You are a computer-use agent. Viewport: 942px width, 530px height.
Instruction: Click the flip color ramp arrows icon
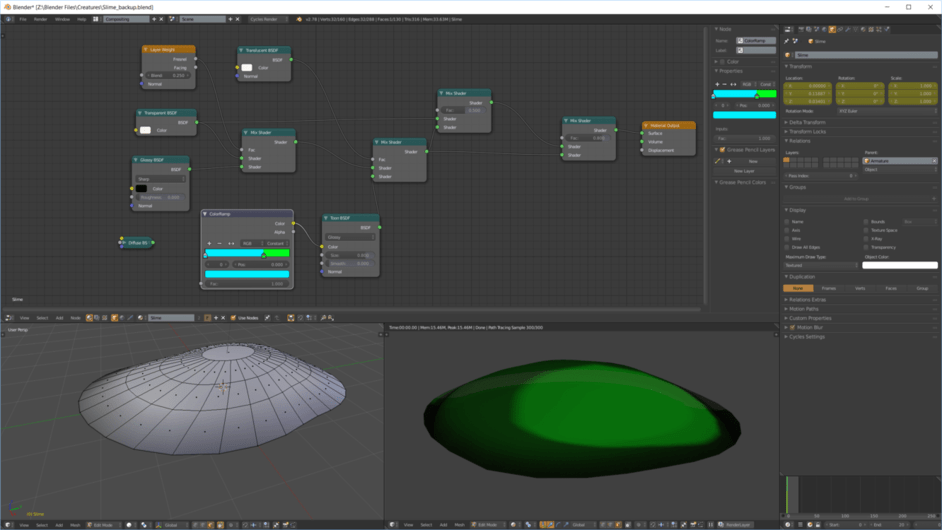231,243
